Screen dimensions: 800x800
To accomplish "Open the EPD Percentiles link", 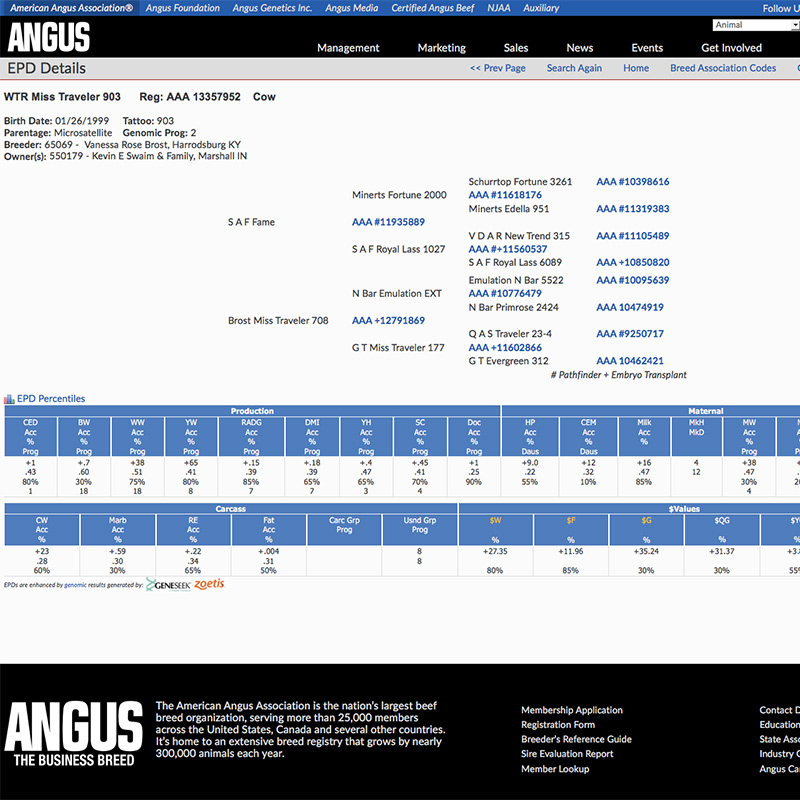I will coord(51,399).
